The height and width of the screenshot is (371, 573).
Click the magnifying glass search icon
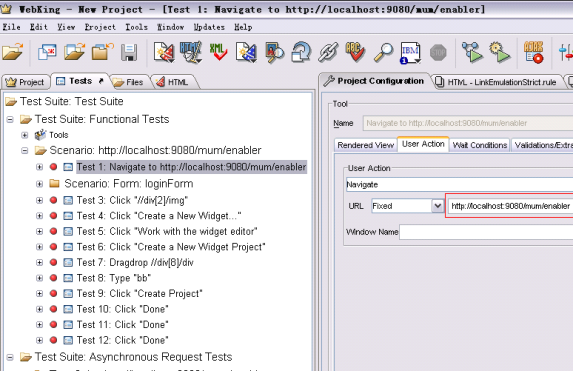coord(383,52)
